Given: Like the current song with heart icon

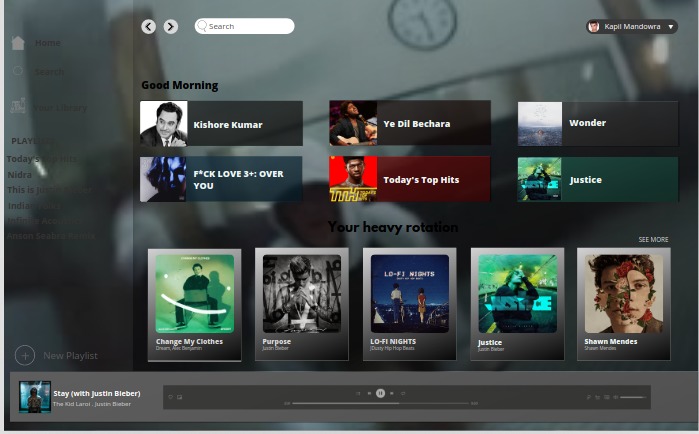Looking at the screenshot, I should (x=170, y=397).
